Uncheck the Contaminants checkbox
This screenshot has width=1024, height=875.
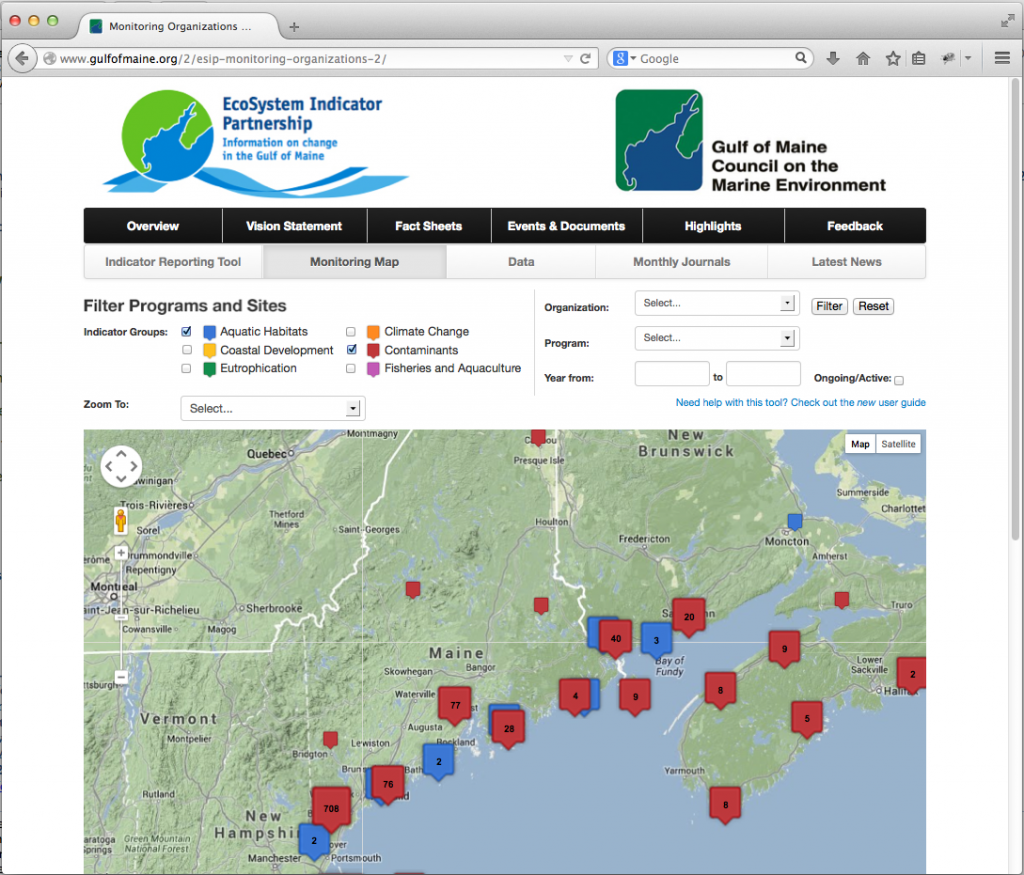pos(351,349)
